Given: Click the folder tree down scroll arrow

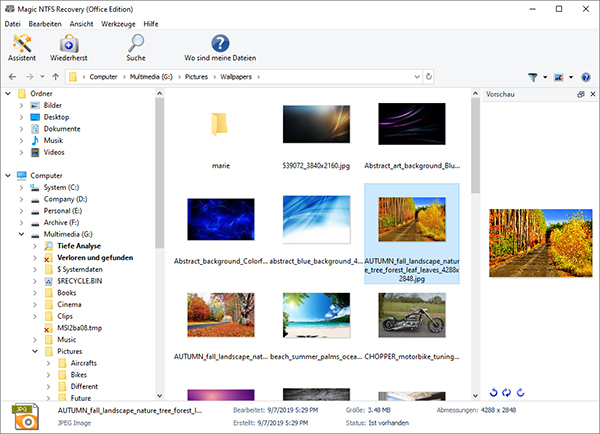Looking at the screenshot, I should (x=160, y=396).
